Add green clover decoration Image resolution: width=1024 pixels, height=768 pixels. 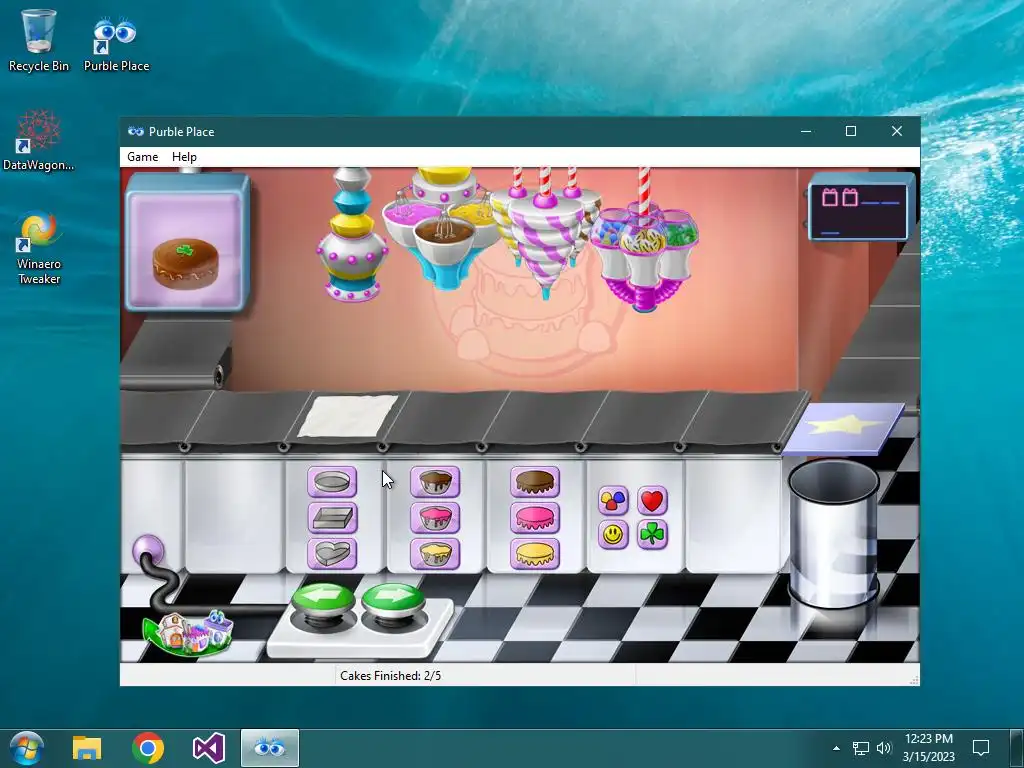[x=652, y=535]
